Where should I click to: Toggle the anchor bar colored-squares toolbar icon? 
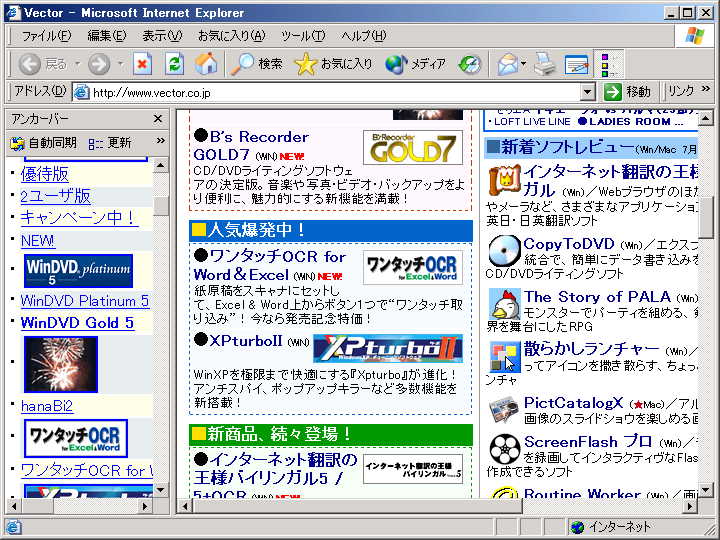pos(609,64)
